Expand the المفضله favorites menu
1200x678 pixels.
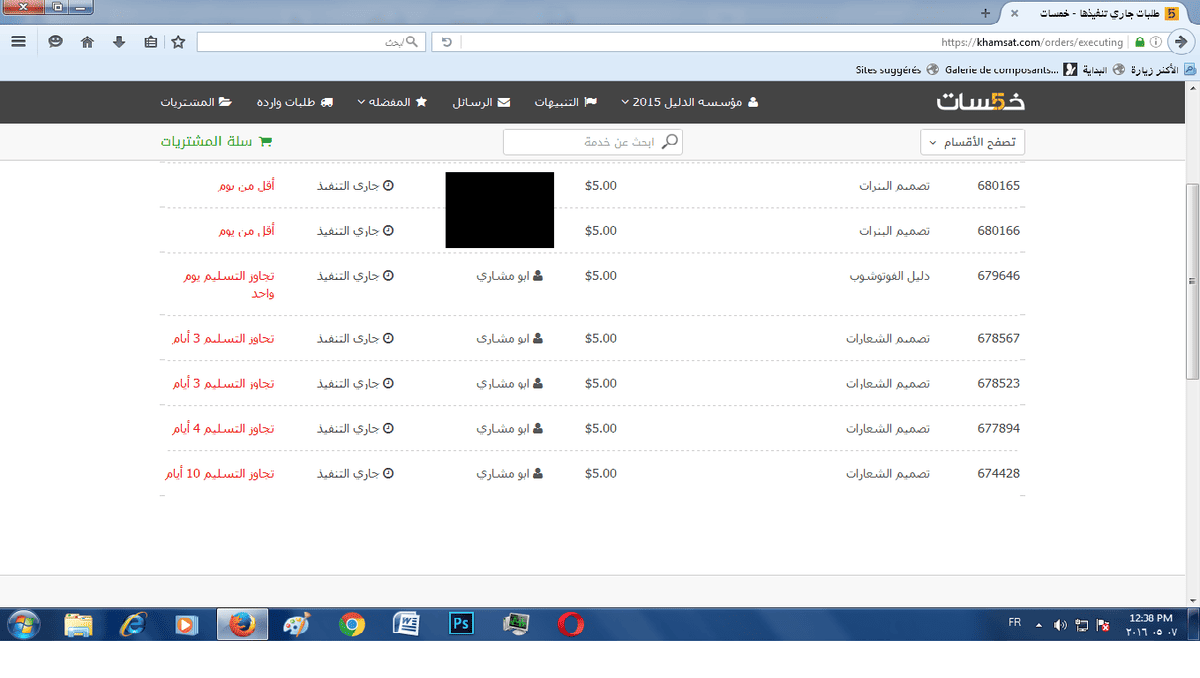392,102
